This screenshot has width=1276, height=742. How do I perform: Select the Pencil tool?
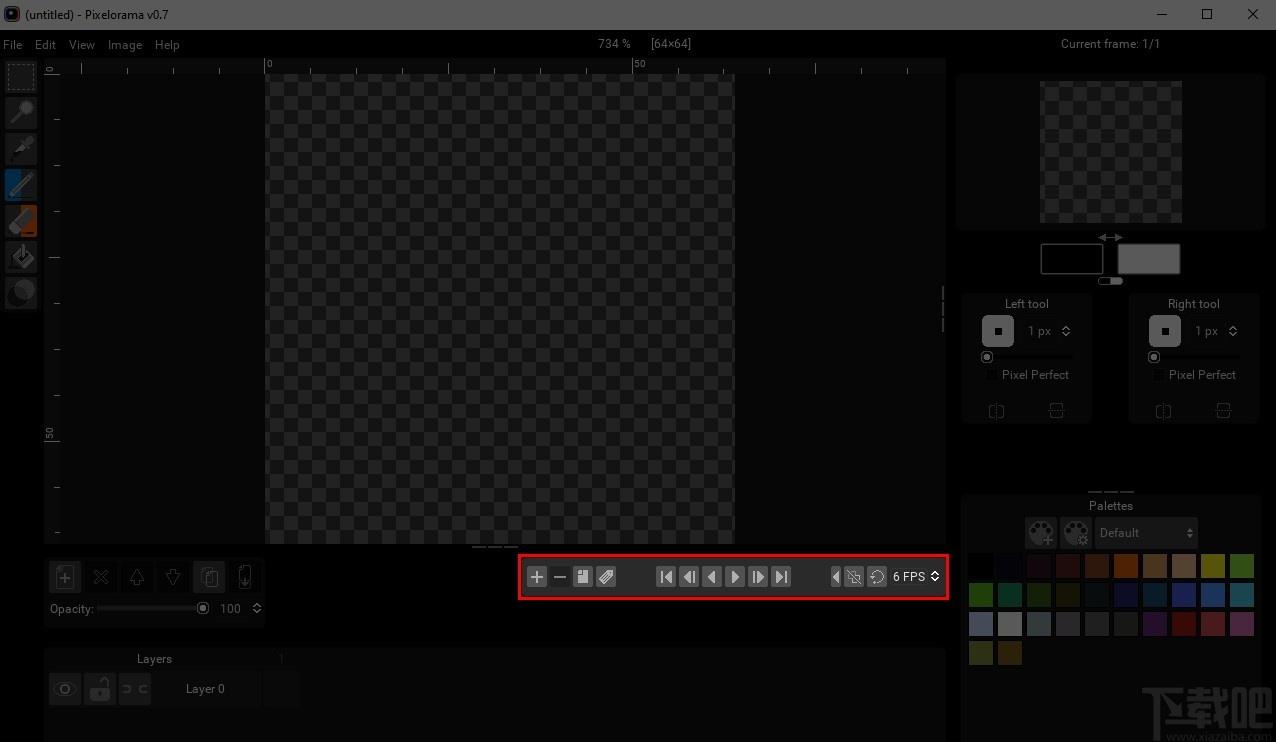pos(21,185)
